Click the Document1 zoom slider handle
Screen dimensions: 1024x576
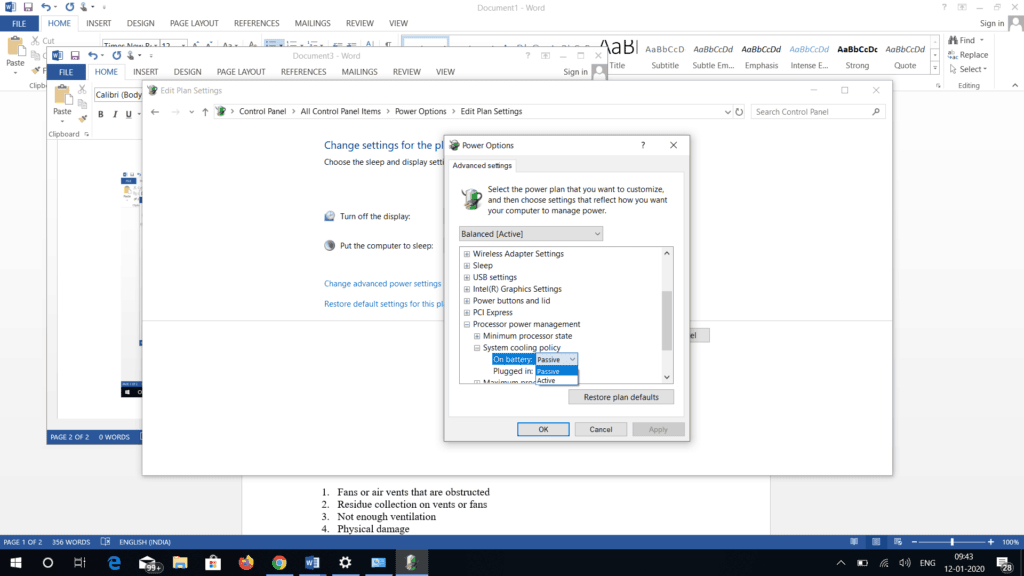[x=952, y=542]
